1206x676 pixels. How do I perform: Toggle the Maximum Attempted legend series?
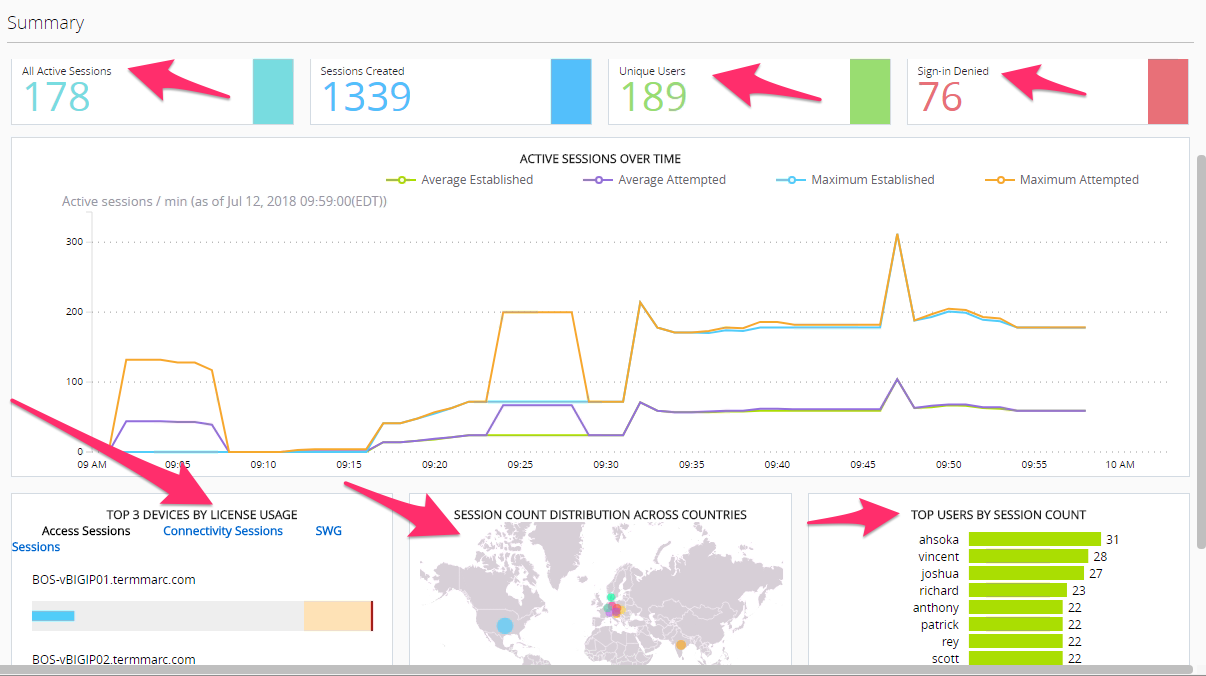click(1062, 180)
